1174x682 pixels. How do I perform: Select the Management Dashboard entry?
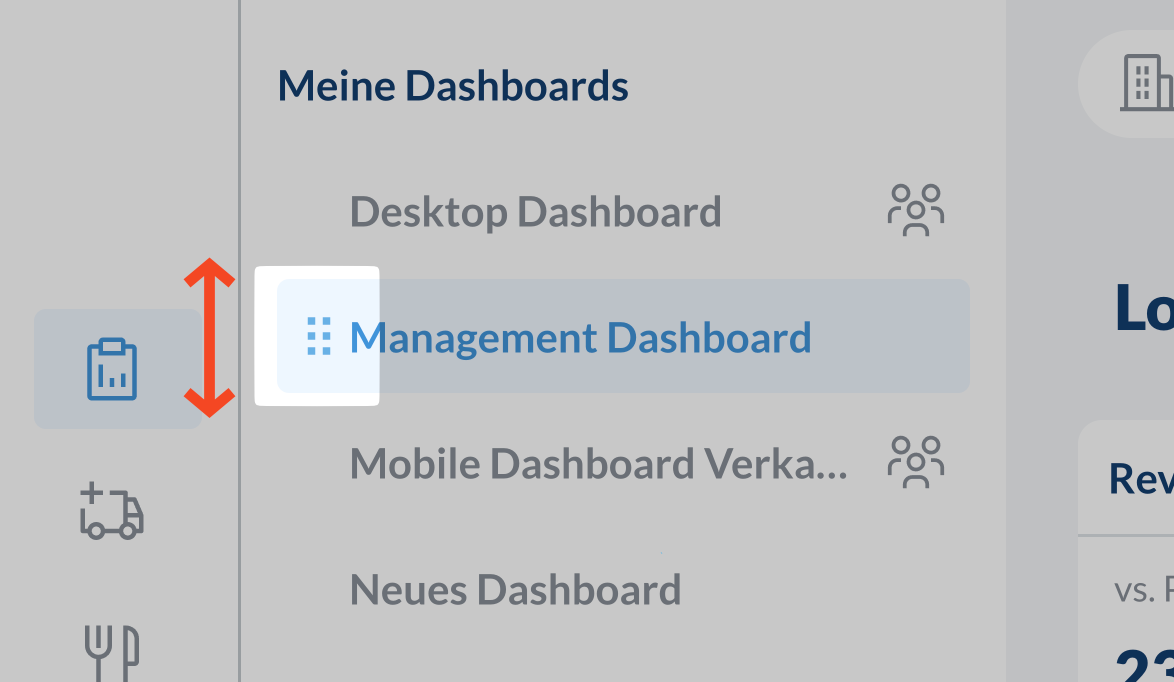click(x=580, y=338)
